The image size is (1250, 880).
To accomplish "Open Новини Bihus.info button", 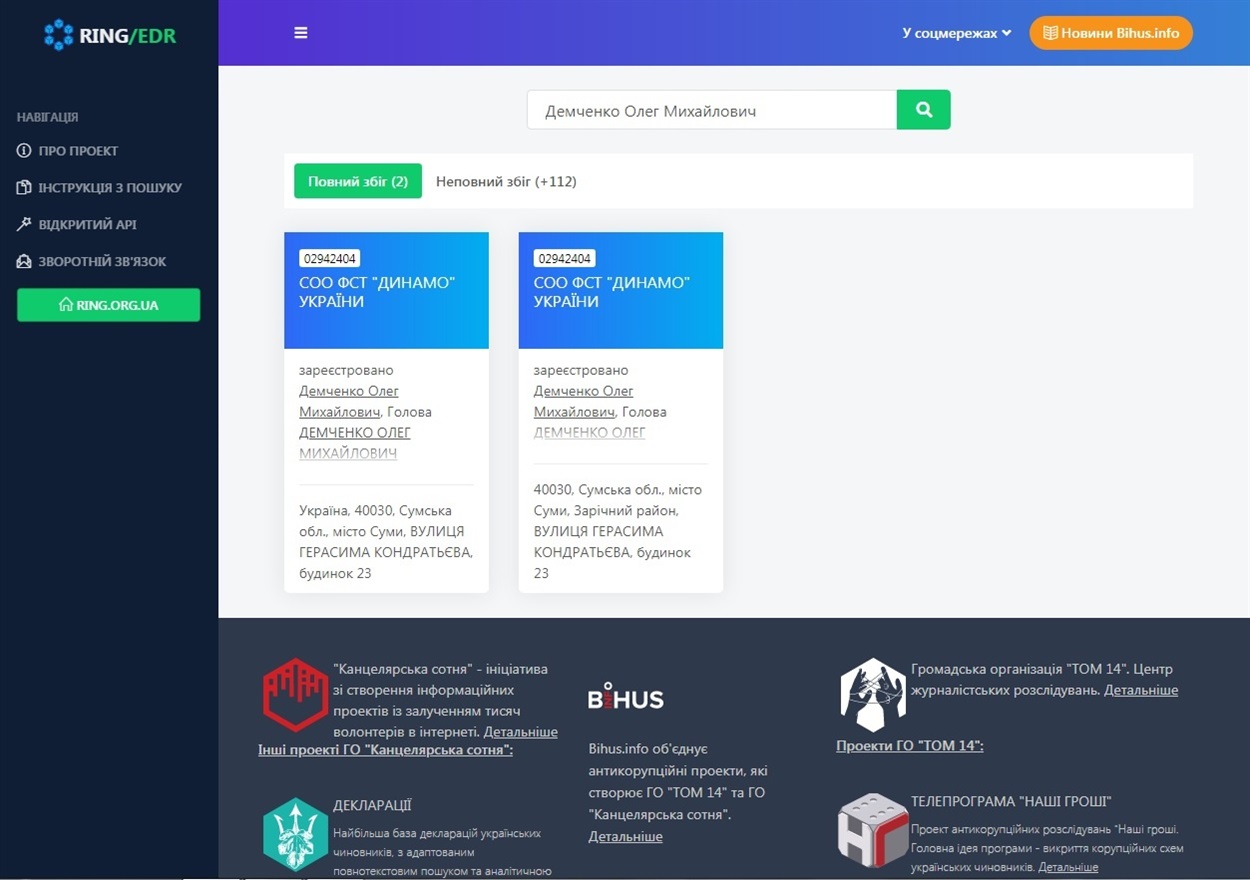I will click(1111, 33).
